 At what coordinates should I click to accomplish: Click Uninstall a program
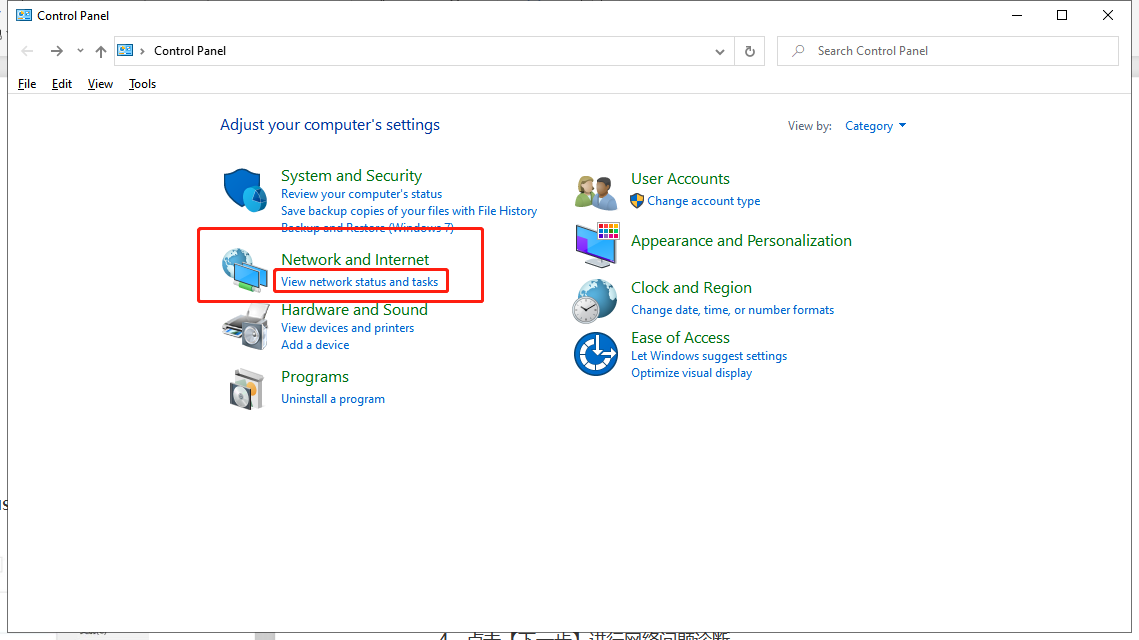(x=333, y=399)
